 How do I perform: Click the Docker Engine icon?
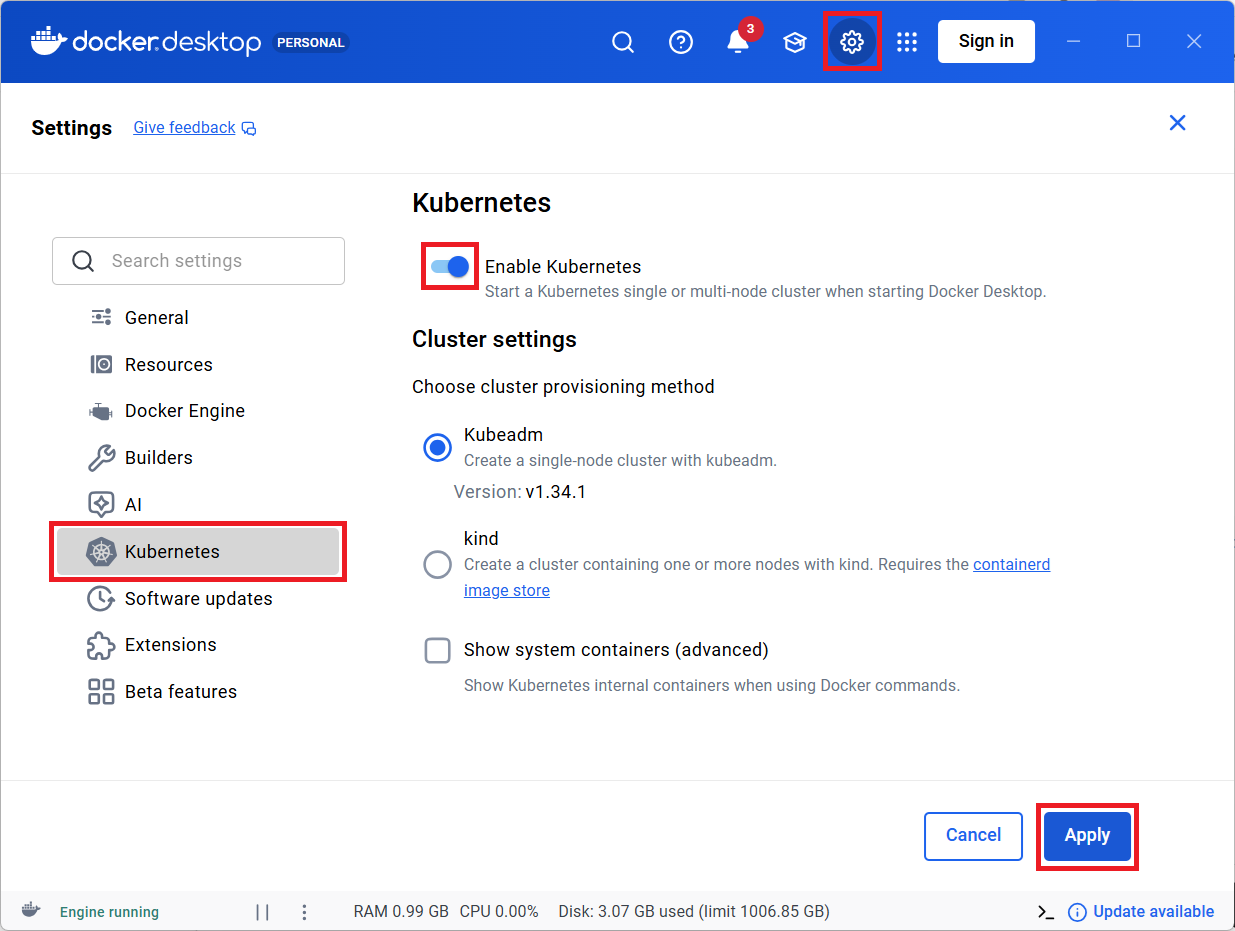tap(101, 411)
